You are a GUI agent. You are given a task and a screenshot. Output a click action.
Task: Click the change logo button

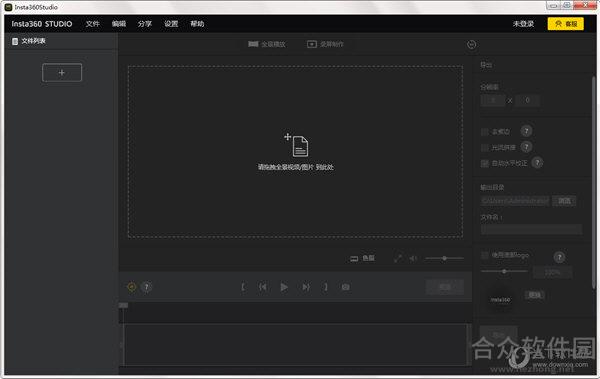coord(534,295)
